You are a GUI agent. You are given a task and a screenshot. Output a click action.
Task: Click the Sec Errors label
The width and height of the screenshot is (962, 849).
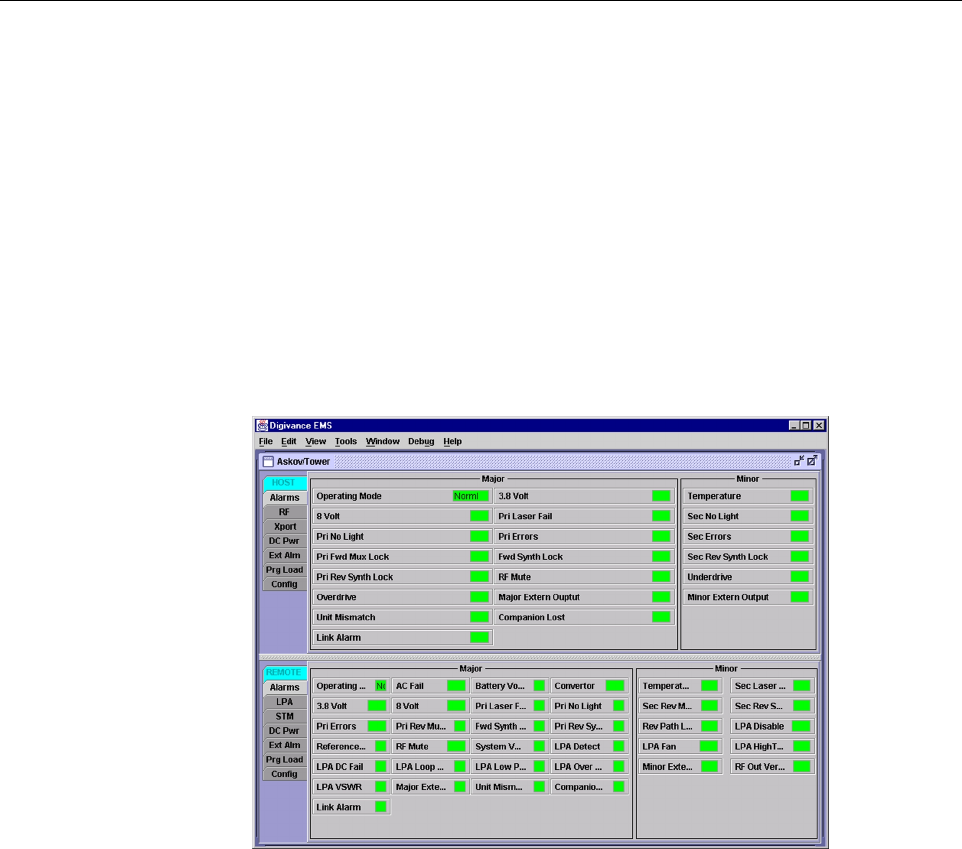[709, 536]
